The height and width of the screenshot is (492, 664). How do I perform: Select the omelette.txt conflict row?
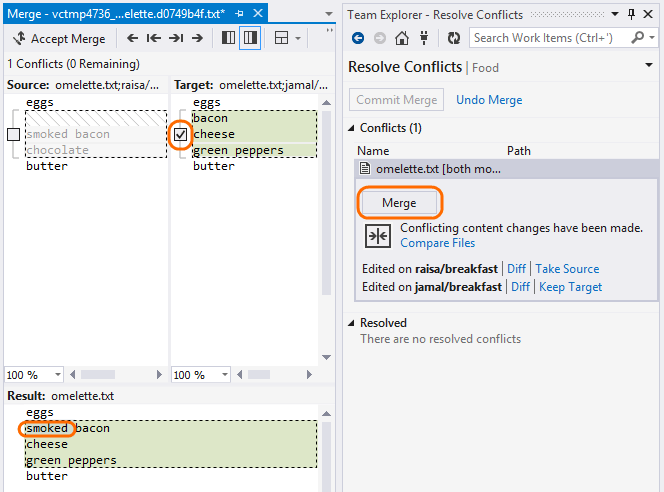tap(506, 169)
